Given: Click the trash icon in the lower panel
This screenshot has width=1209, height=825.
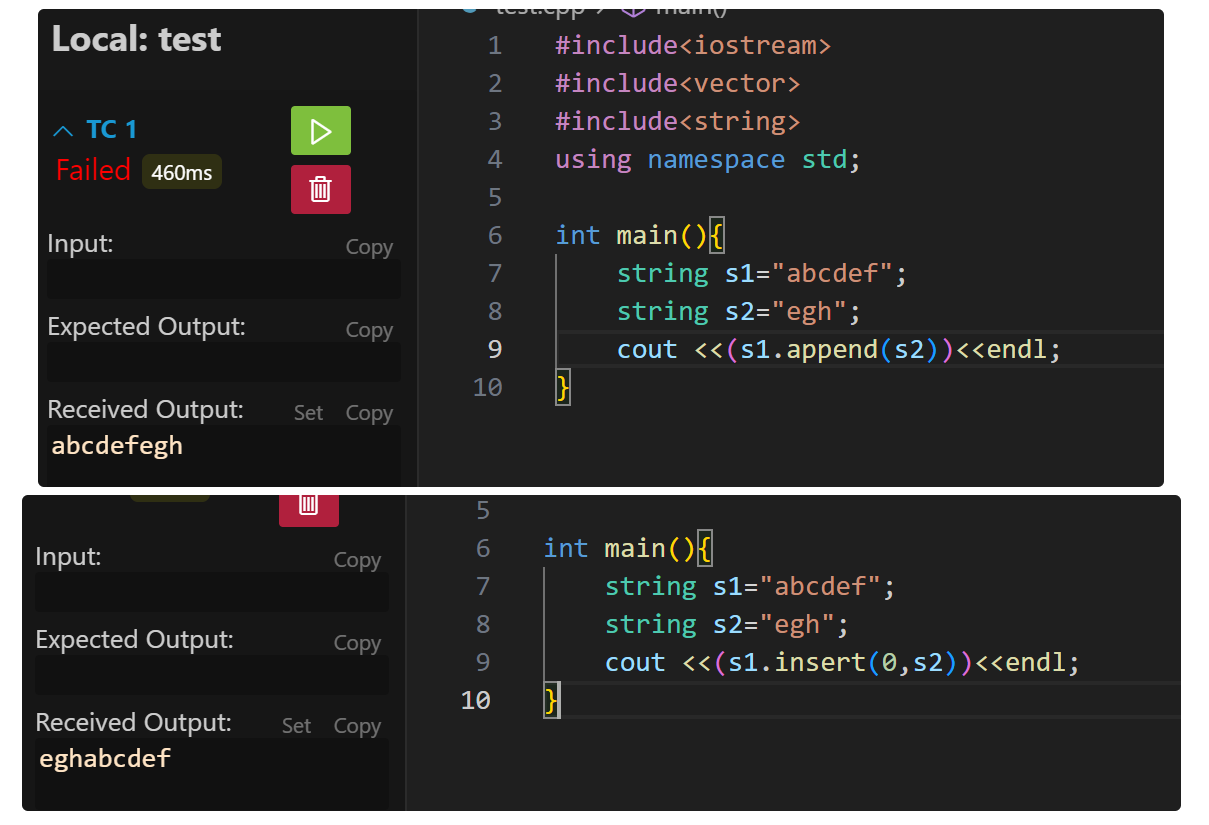Looking at the screenshot, I should coord(308,506).
